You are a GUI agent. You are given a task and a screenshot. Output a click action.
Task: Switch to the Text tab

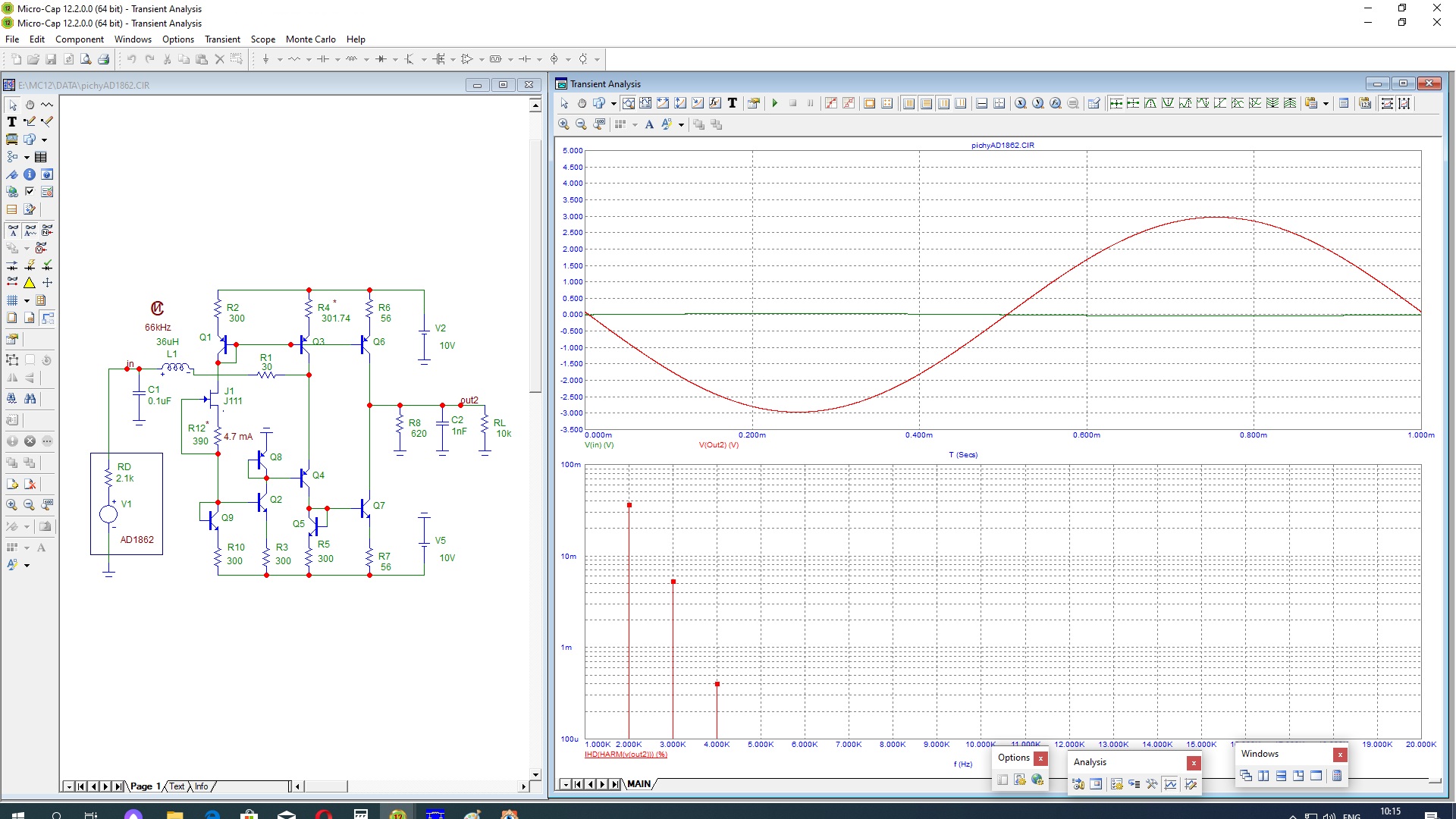(177, 786)
